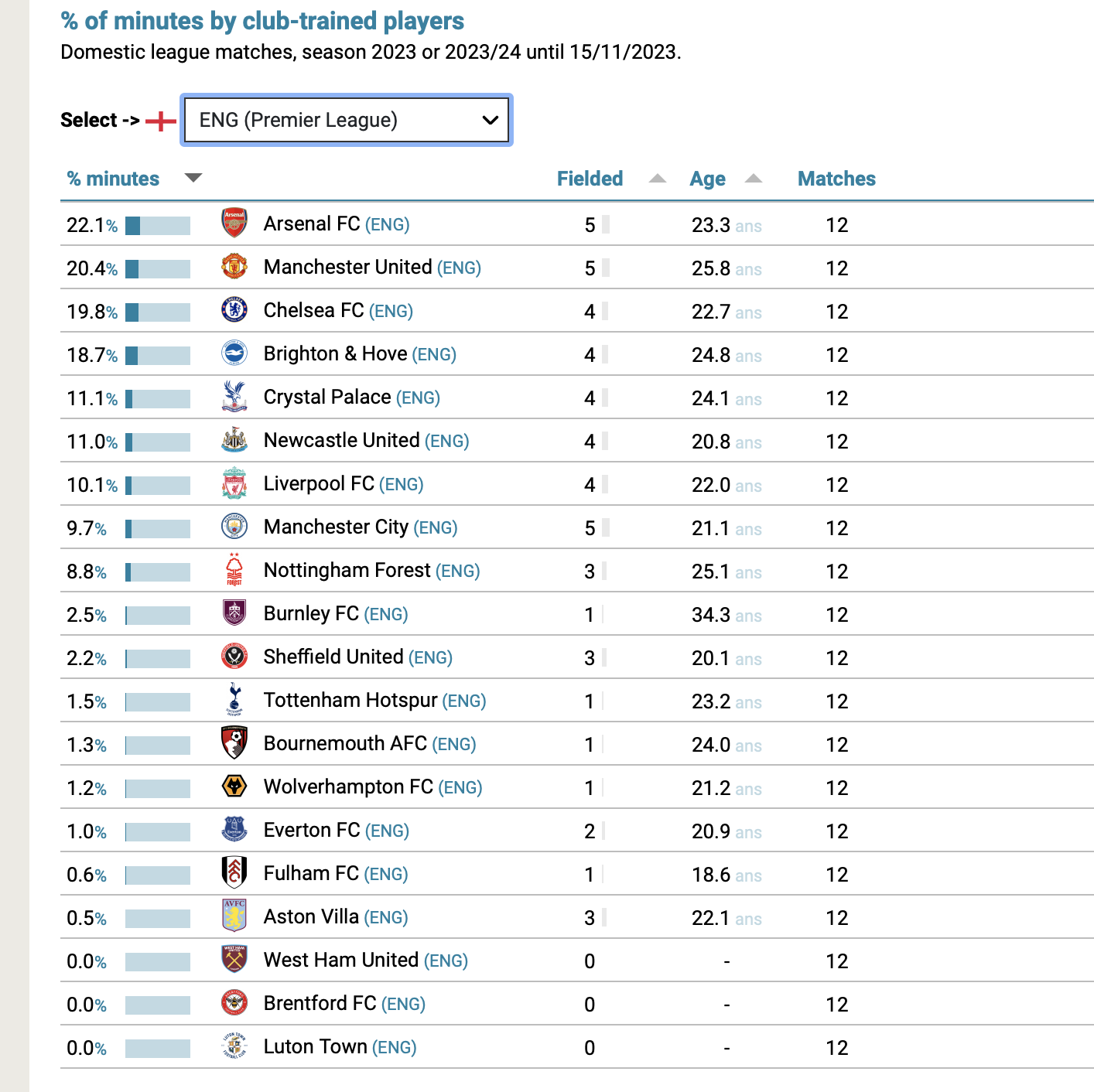Click the Arsenal FC club crest
Image resolution: width=1094 pixels, height=1092 pixels.
234,223
